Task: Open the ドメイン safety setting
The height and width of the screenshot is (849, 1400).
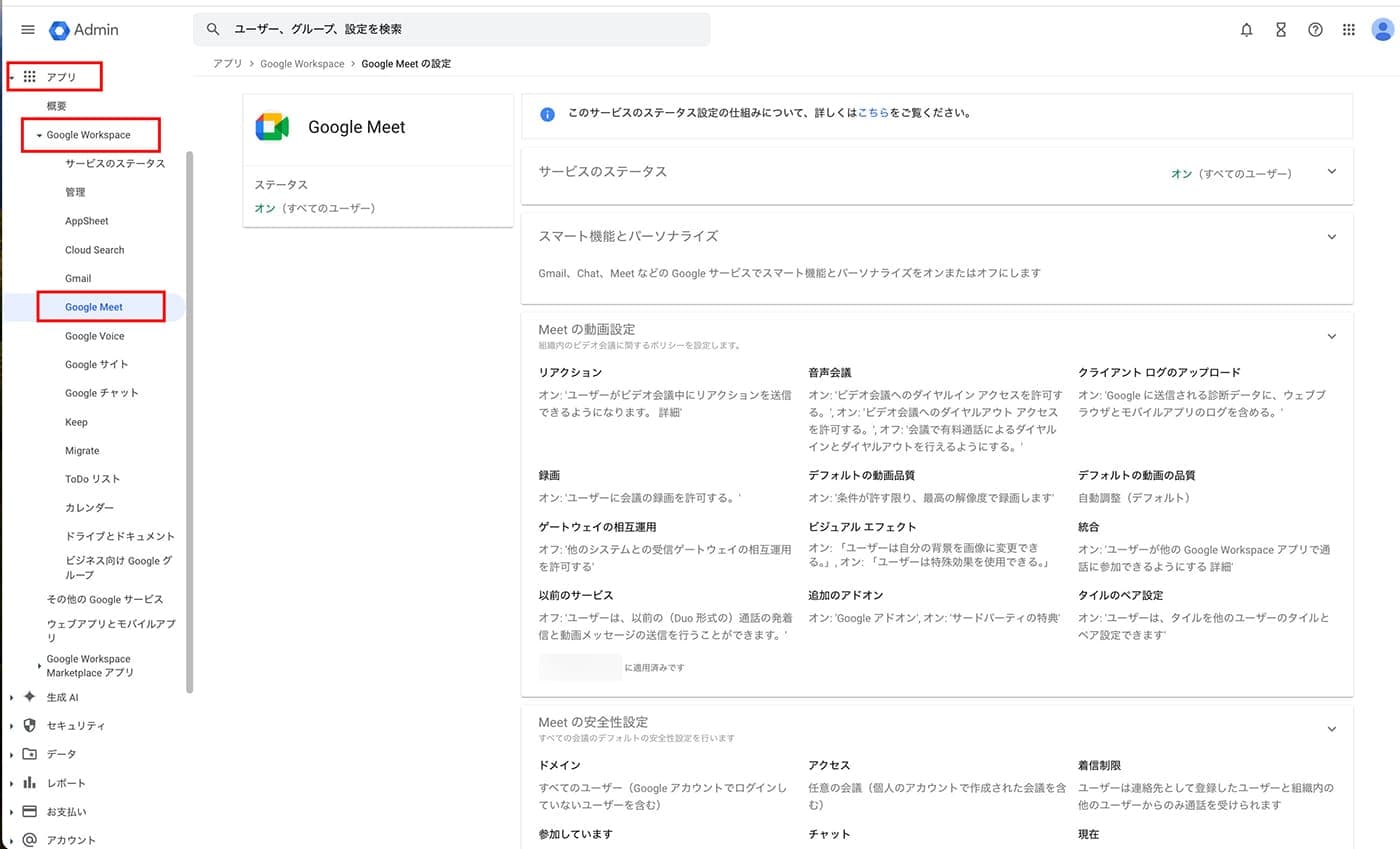Action: 559,765
